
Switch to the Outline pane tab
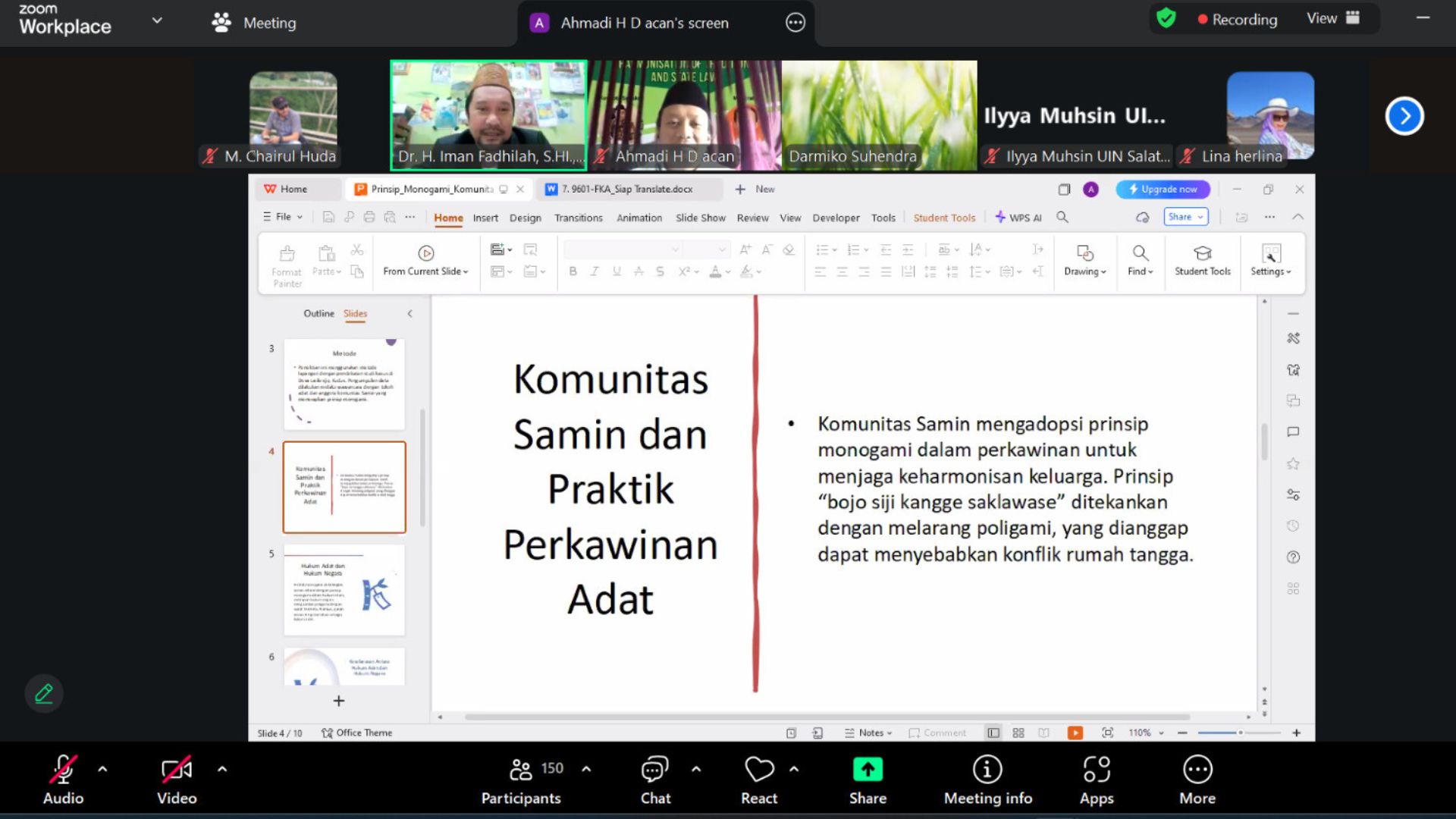pos(318,313)
